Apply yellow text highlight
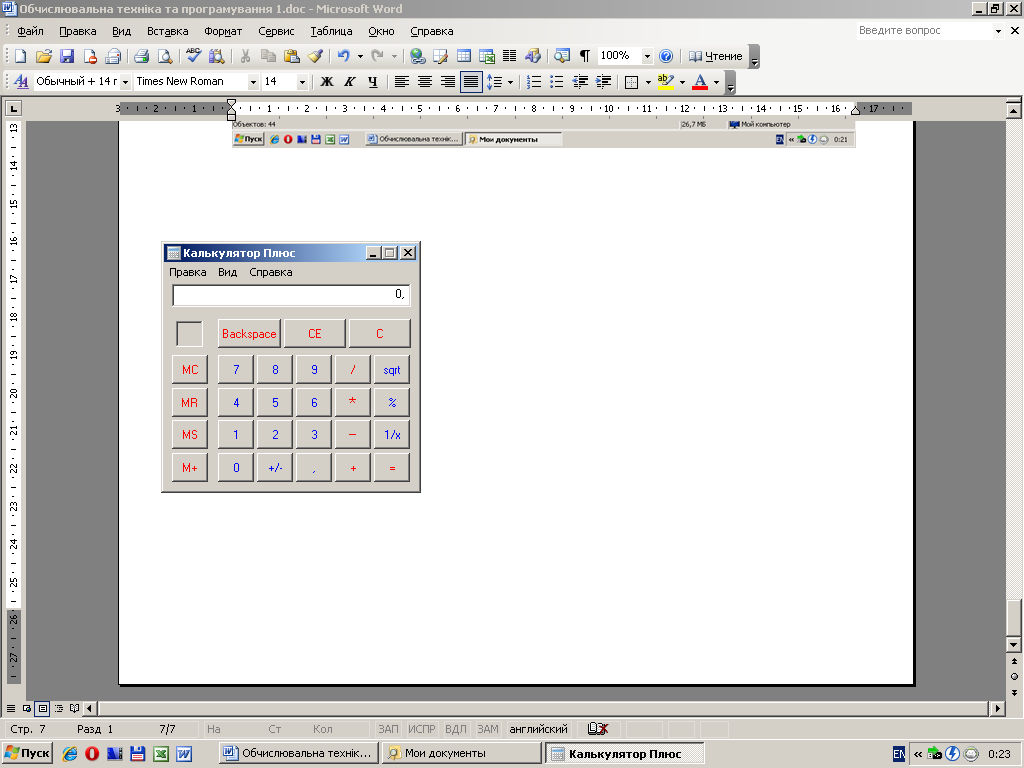This screenshot has height=768, width=1024. tap(665, 82)
